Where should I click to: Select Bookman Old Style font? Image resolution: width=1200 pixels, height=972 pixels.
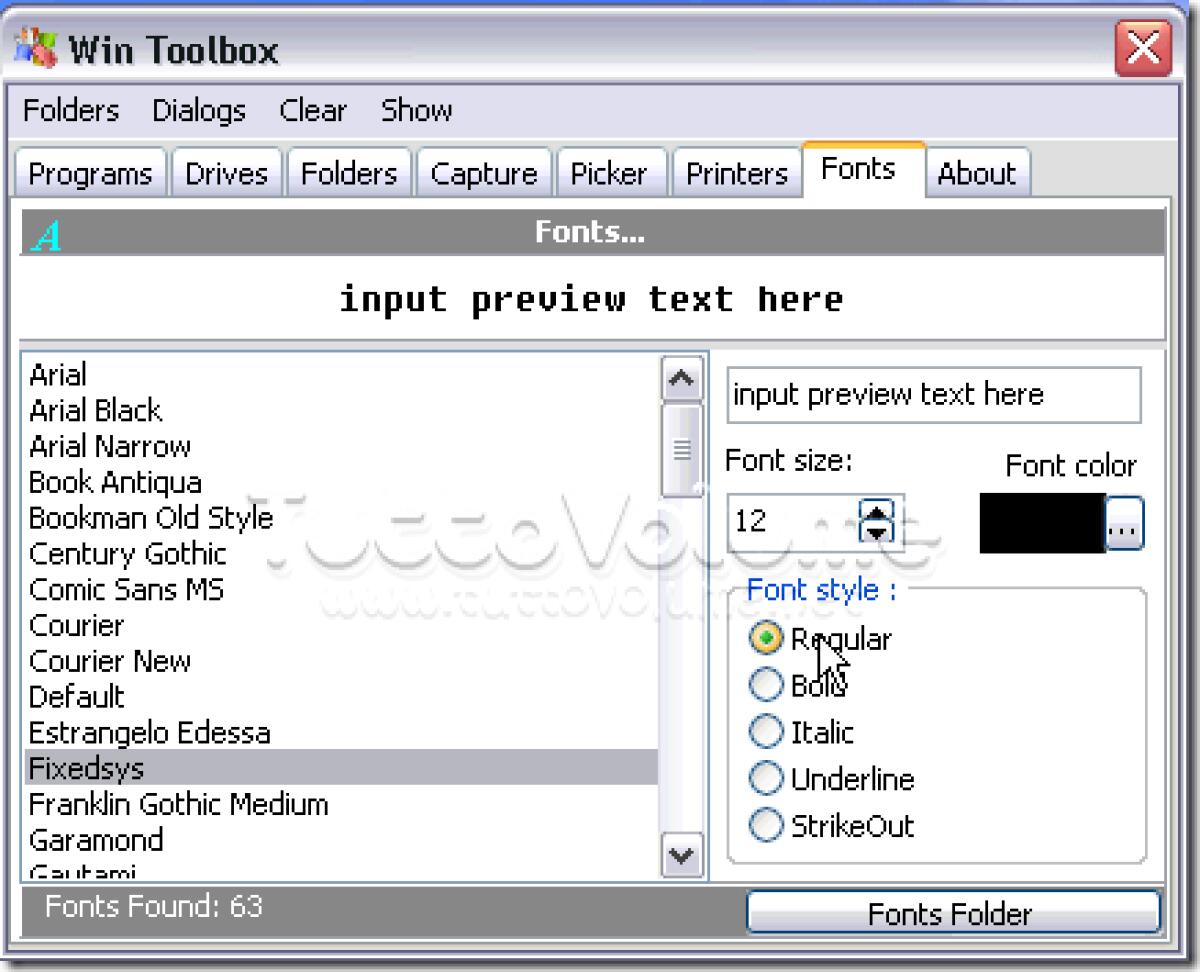tap(340, 518)
